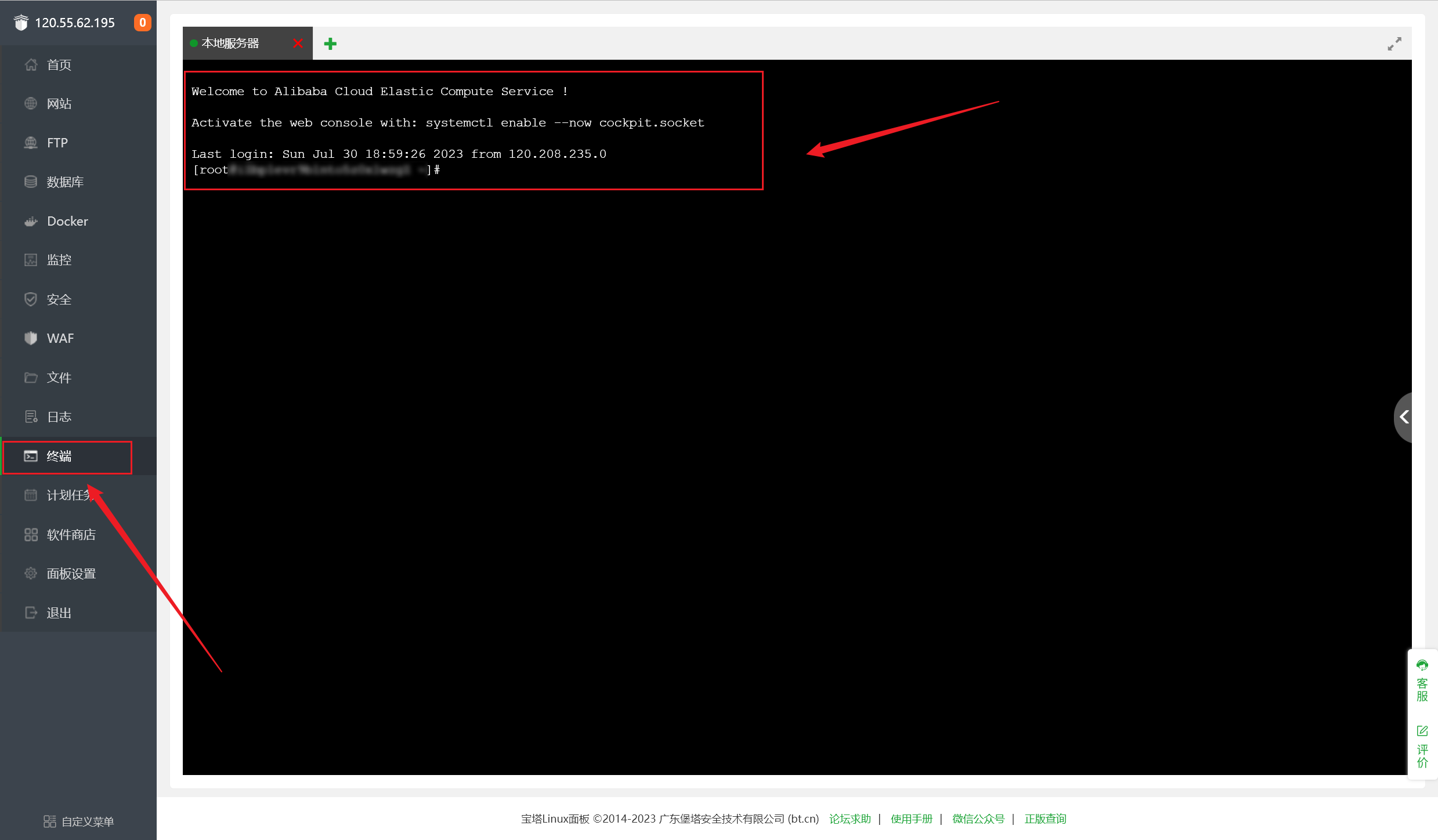Open the 网站 menu item
This screenshot has height=840, width=1438.
tap(78, 104)
